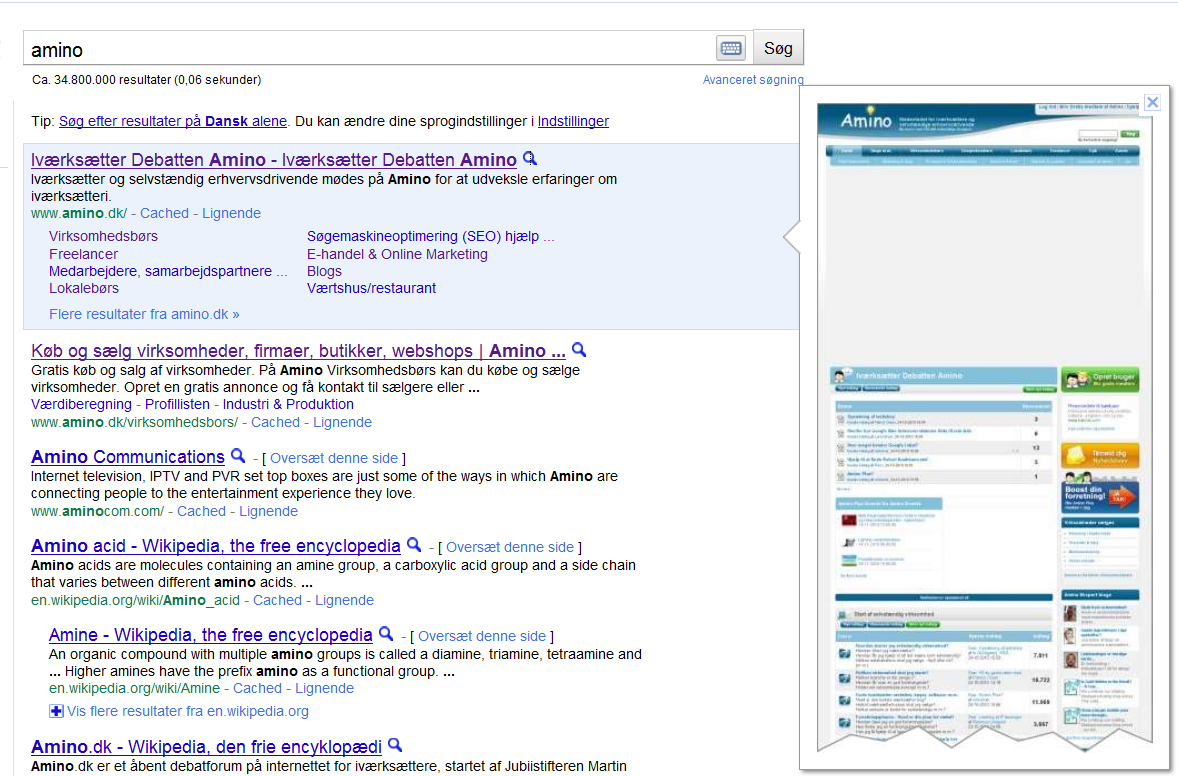Open the Virksomhedsbørs sitelink
Screen dimensions: 1178x776
click(x=103, y=237)
